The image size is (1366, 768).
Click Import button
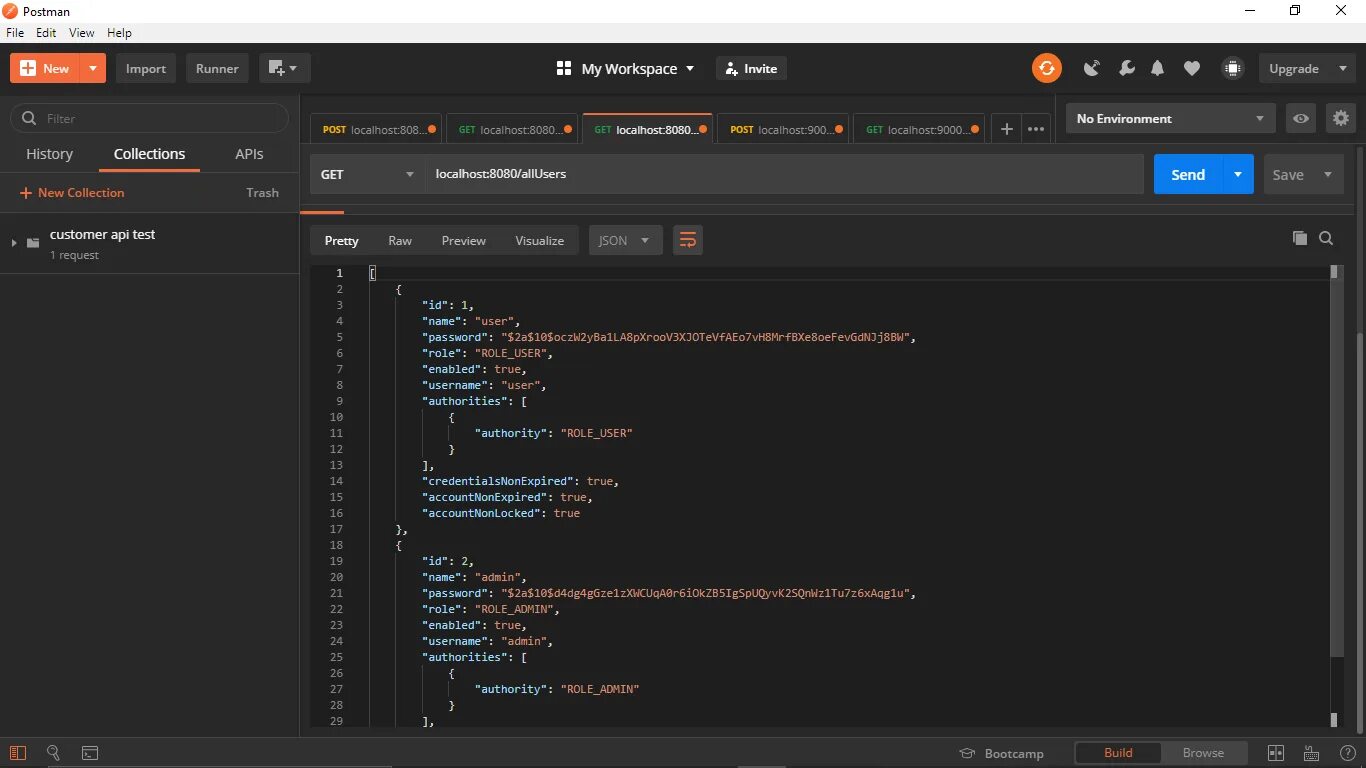(x=146, y=68)
